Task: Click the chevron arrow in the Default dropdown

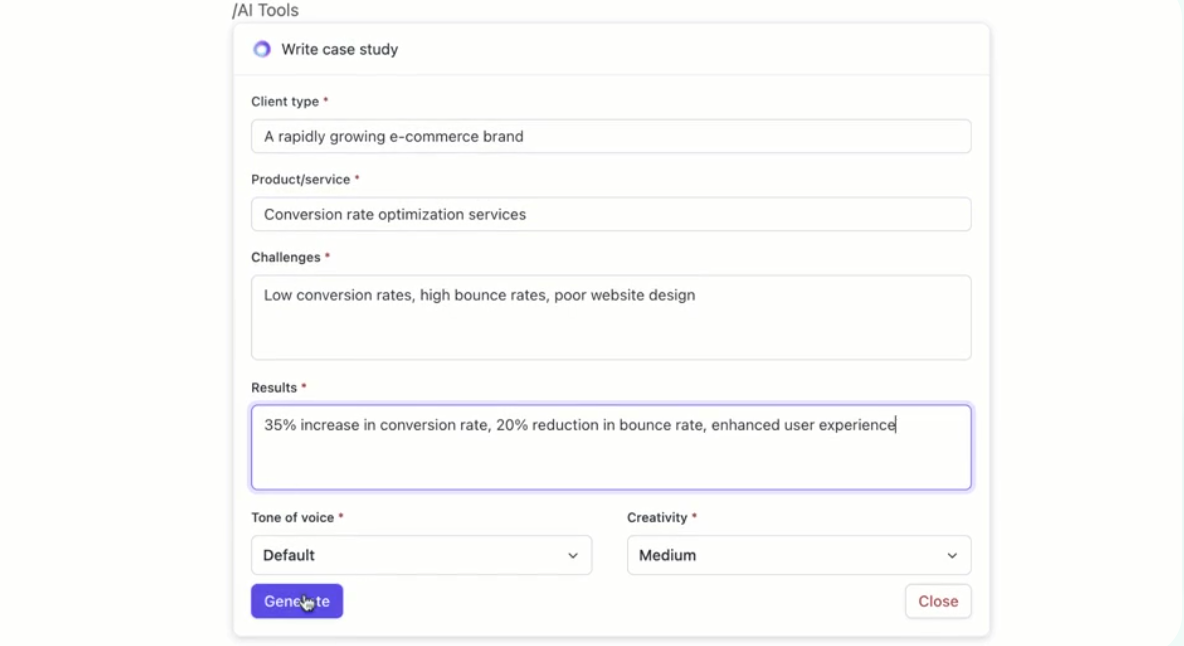Action: tap(573, 555)
